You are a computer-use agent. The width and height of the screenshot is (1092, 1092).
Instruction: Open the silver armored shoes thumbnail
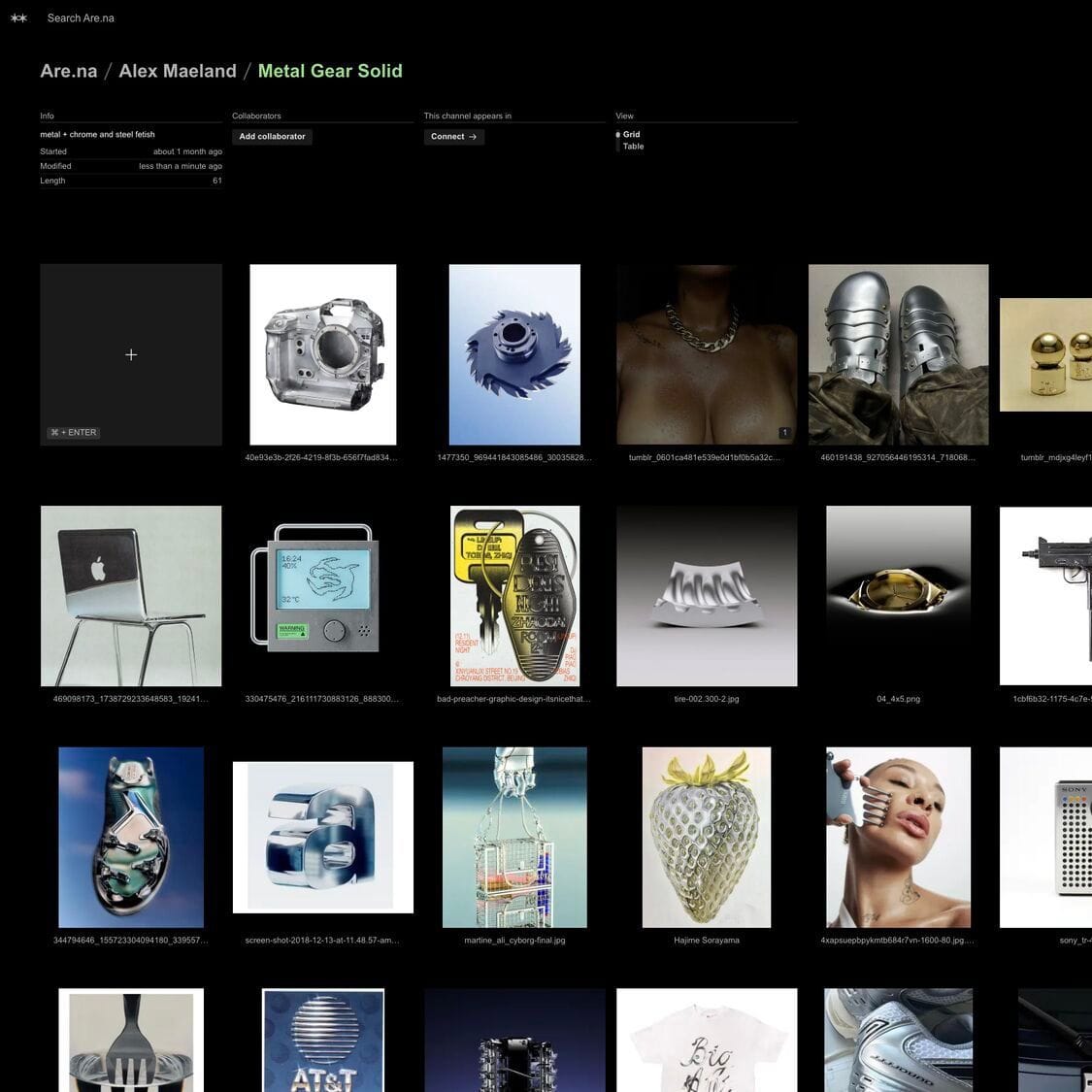coord(899,354)
